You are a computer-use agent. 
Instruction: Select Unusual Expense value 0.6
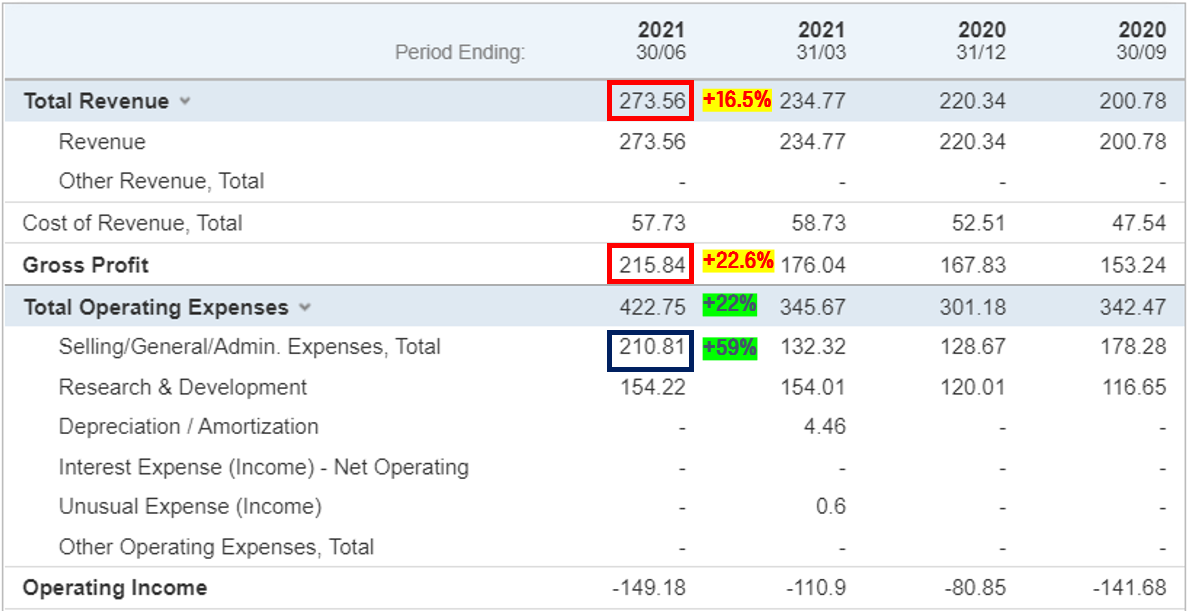[x=830, y=507]
